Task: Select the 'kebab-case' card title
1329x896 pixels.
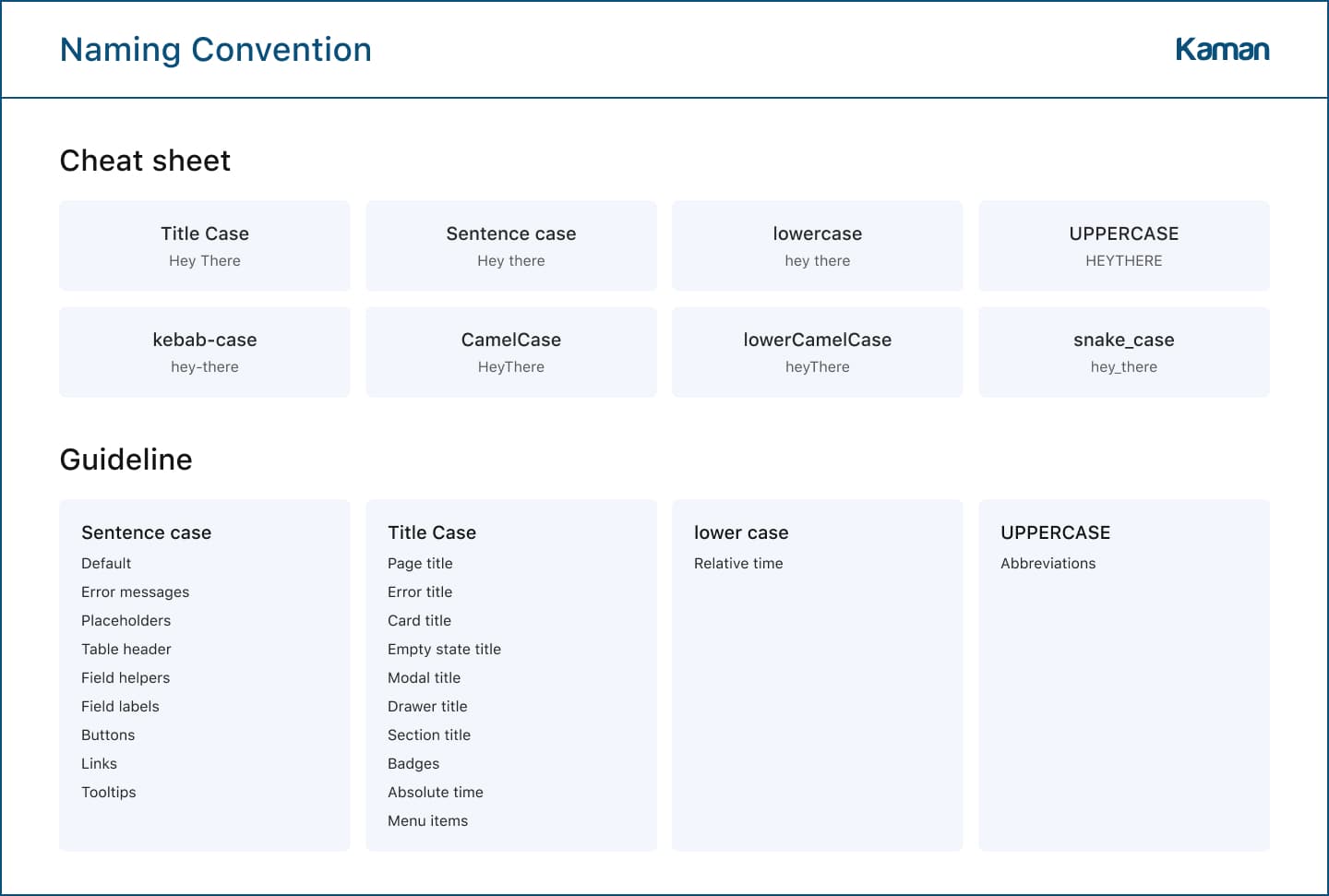Action: tap(205, 340)
